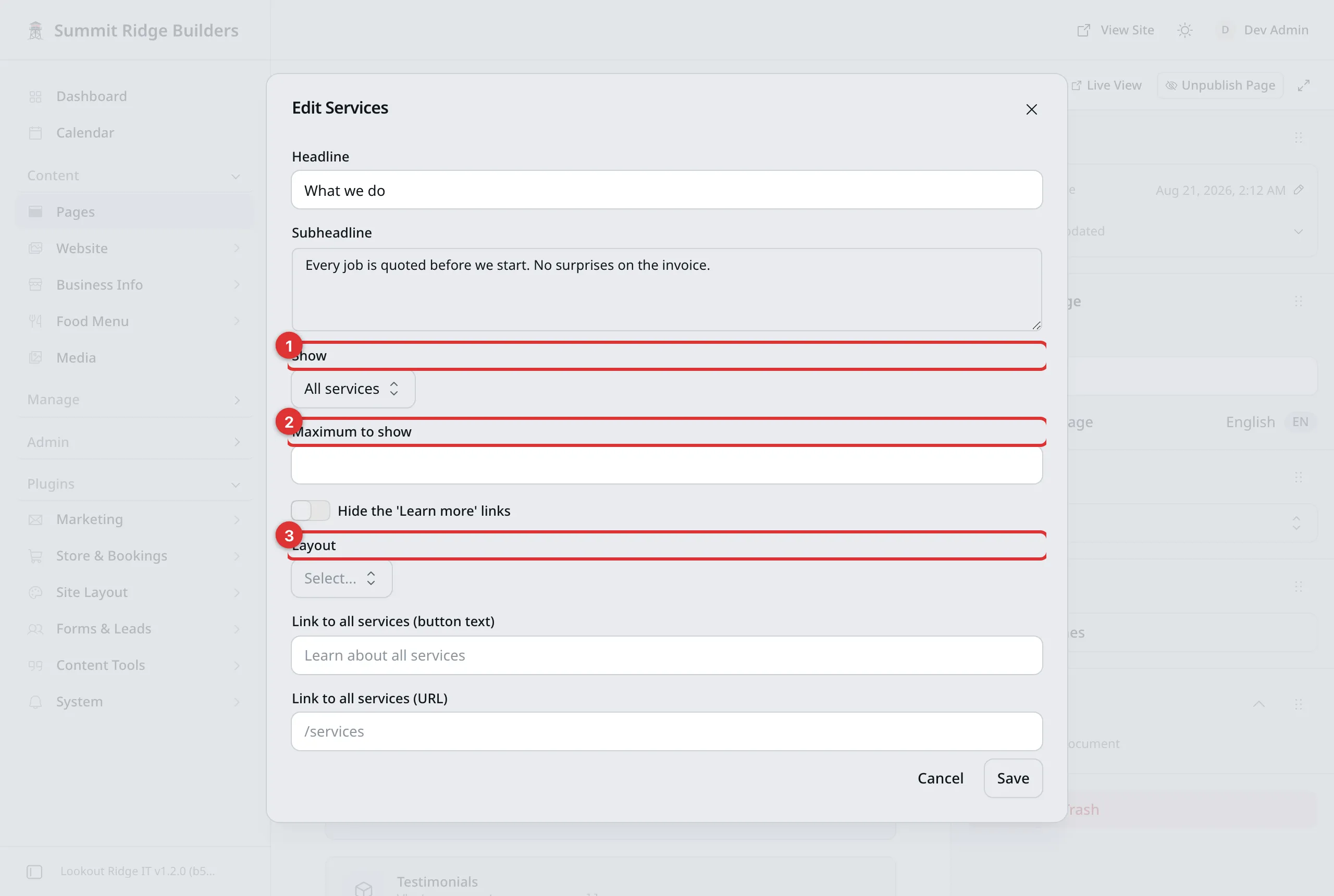Click the button text field for all services
The width and height of the screenshot is (1334, 896).
point(666,655)
